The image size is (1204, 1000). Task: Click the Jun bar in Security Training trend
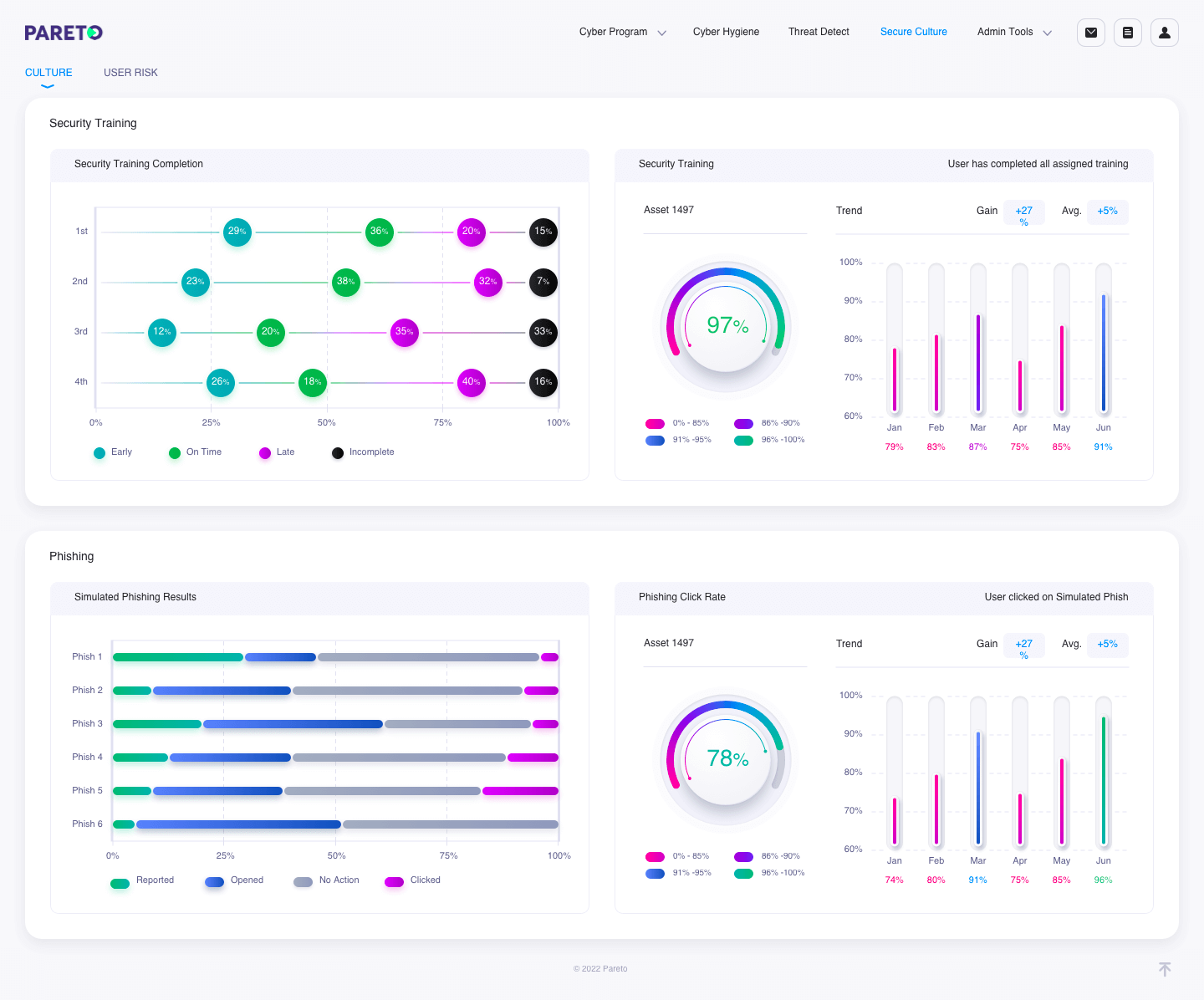[1104, 339]
